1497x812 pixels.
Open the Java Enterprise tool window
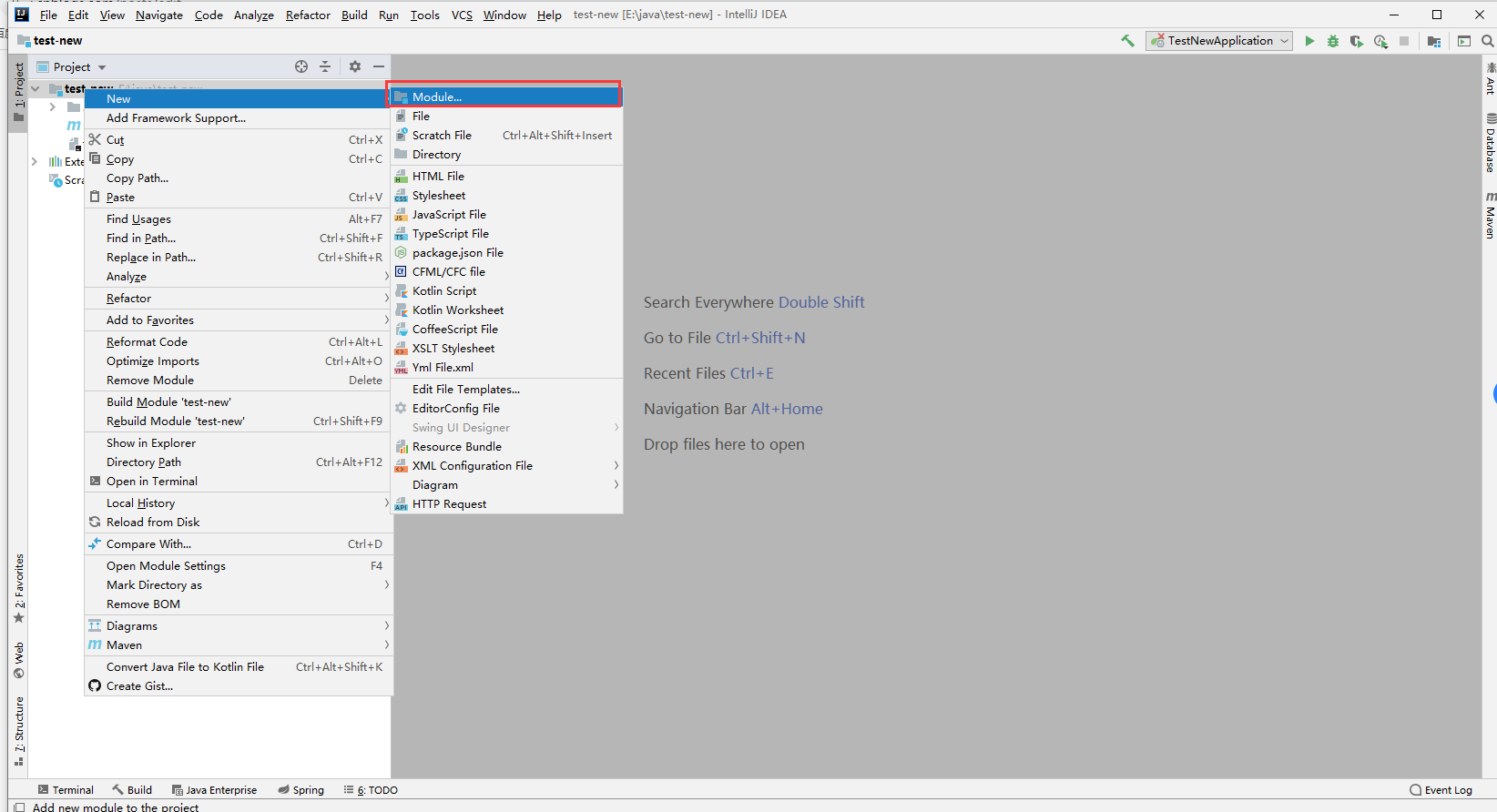tap(214, 790)
